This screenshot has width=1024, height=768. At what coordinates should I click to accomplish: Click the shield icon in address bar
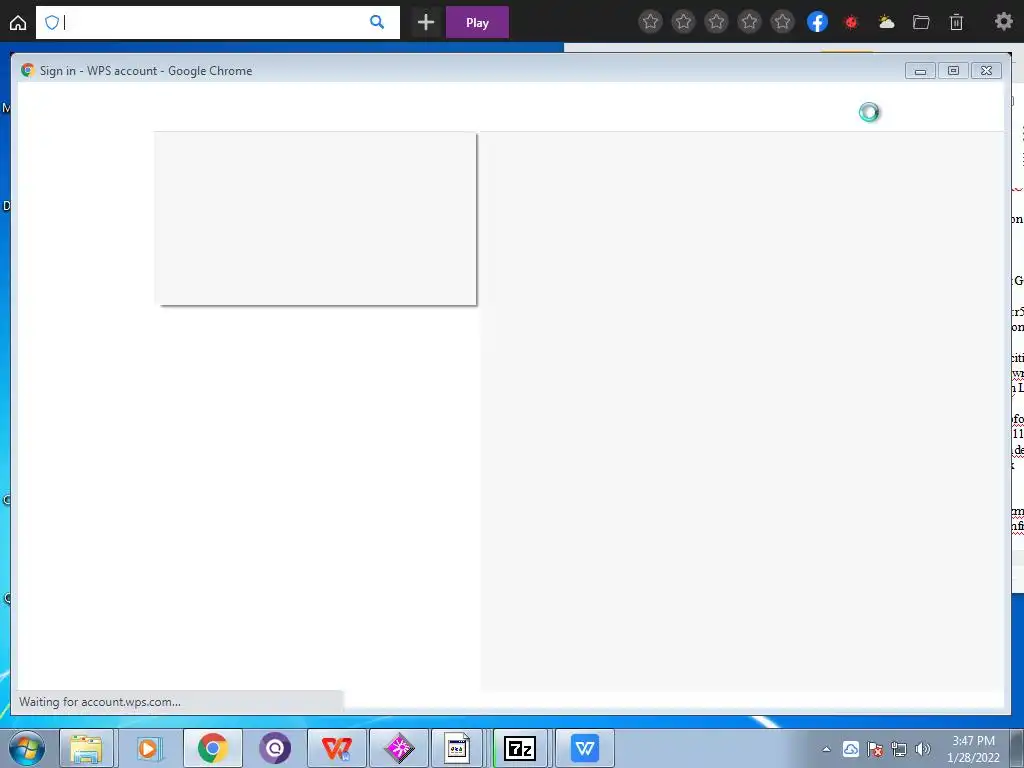[x=52, y=23]
